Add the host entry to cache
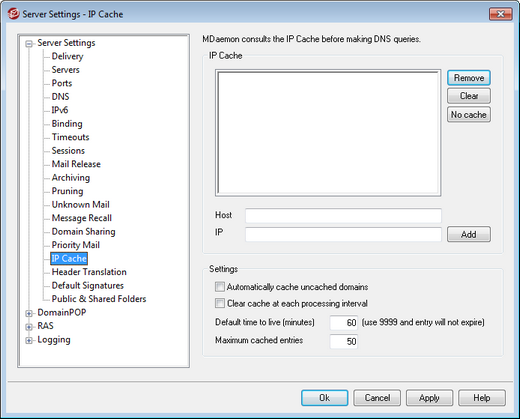This screenshot has width=520, height=419. click(x=469, y=234)
